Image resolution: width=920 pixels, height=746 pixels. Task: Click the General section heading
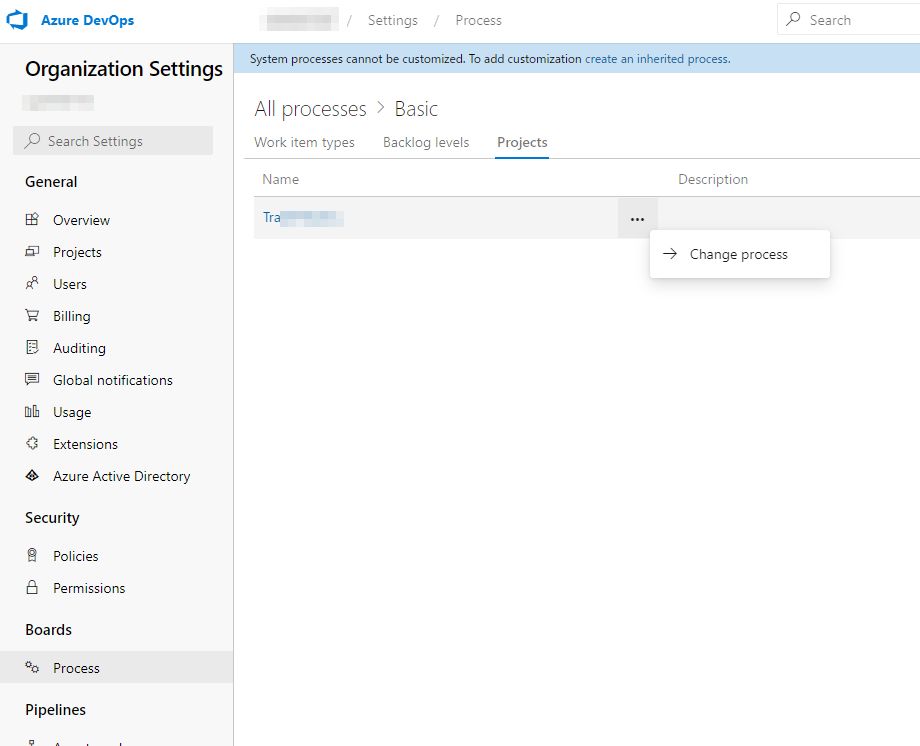coord(51,181)
